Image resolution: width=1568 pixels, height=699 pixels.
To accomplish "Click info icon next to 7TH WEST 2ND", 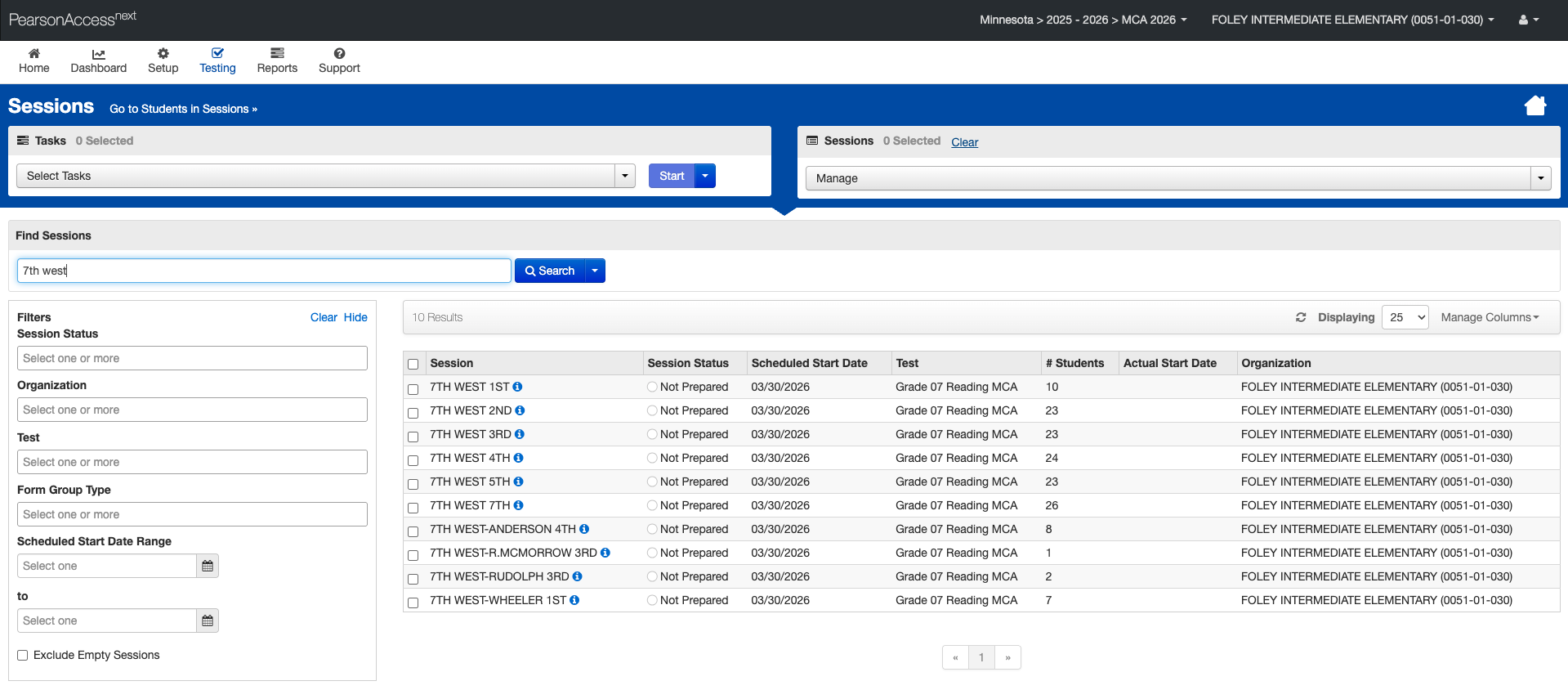I will (x=520, y=410).
